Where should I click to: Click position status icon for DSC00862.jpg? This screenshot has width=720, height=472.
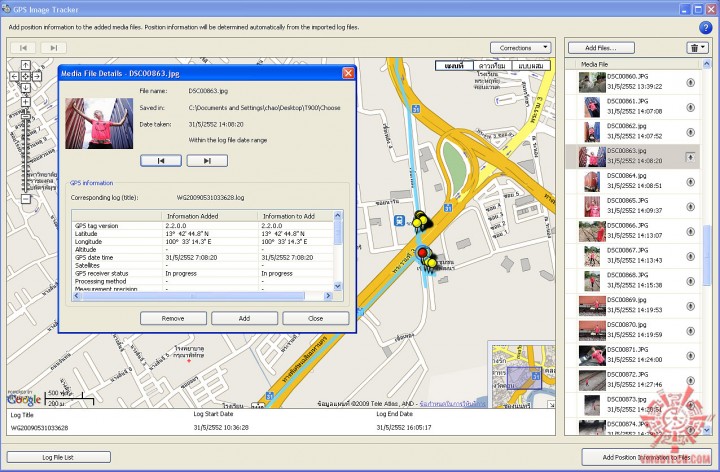coord(690,132)
